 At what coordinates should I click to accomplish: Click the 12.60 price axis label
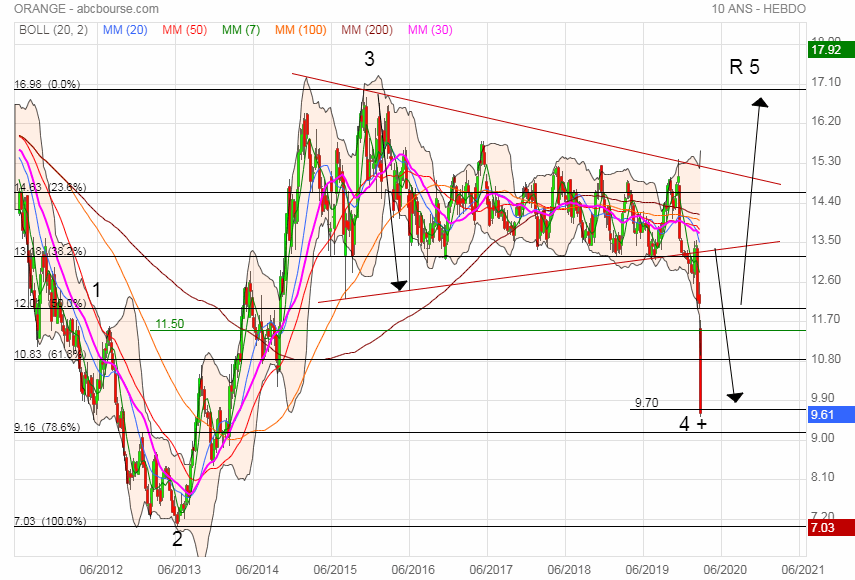pyautogui.click(x=826, y=280)
